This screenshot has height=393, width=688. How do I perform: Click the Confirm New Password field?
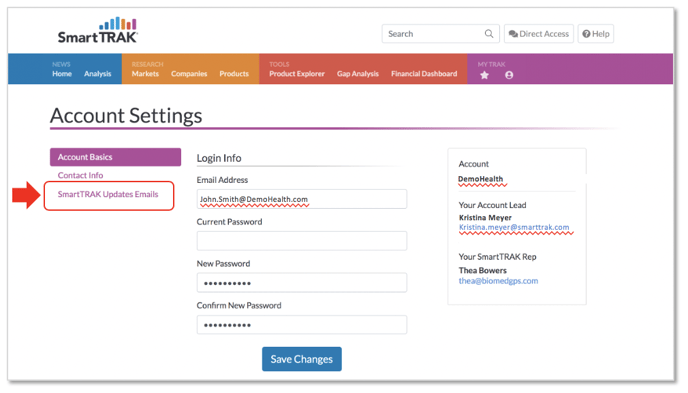point(302,325)
